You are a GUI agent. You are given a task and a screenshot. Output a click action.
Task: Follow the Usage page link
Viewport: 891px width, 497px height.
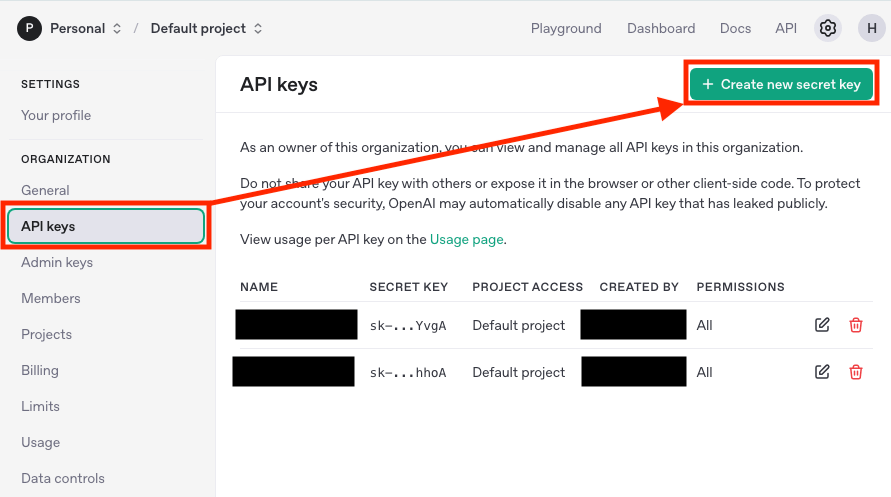[x=467, y=239]
